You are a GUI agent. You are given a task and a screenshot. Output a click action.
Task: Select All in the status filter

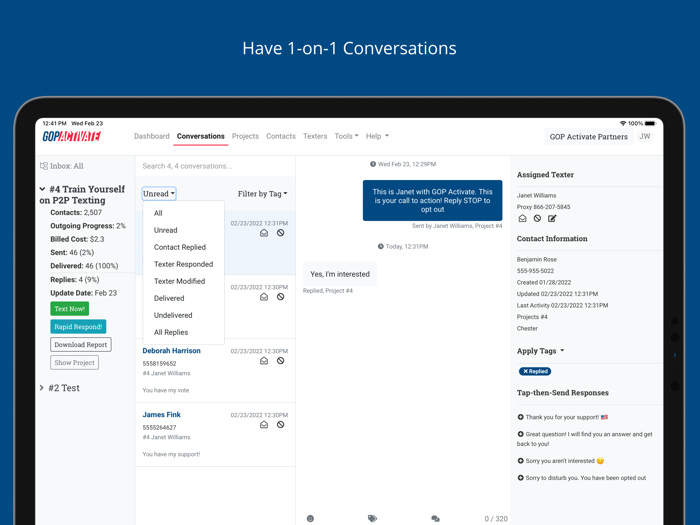pyautogui.click(x=183, y=213)
